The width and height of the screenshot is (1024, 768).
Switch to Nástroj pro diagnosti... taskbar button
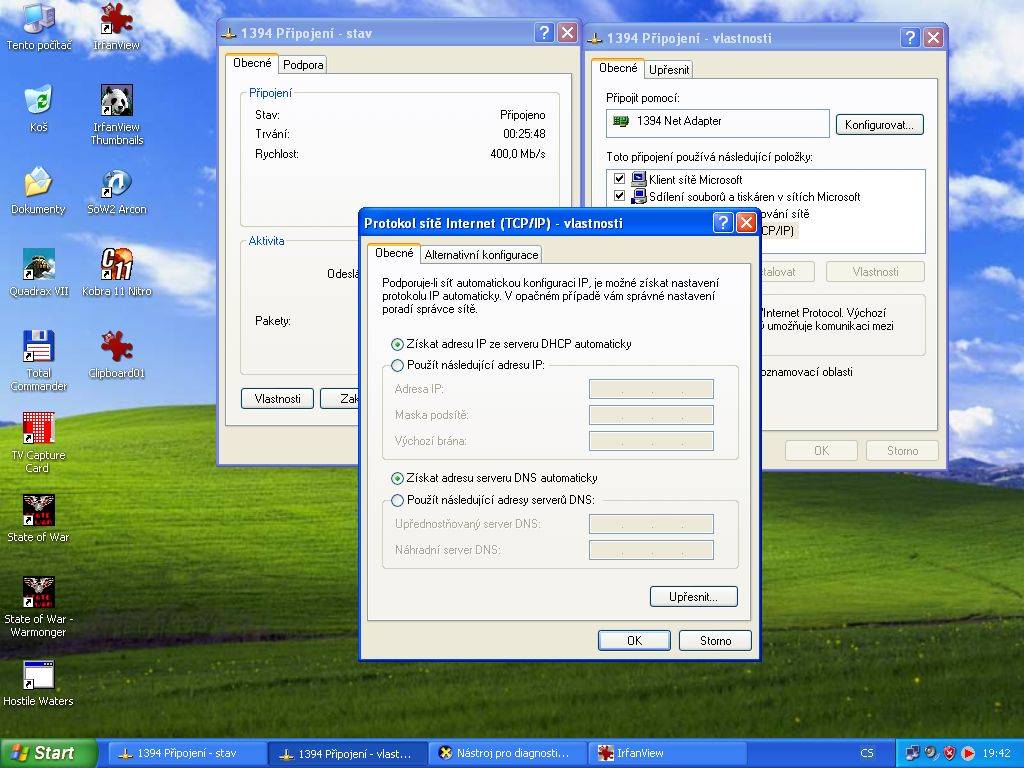[x=508, y=753]
